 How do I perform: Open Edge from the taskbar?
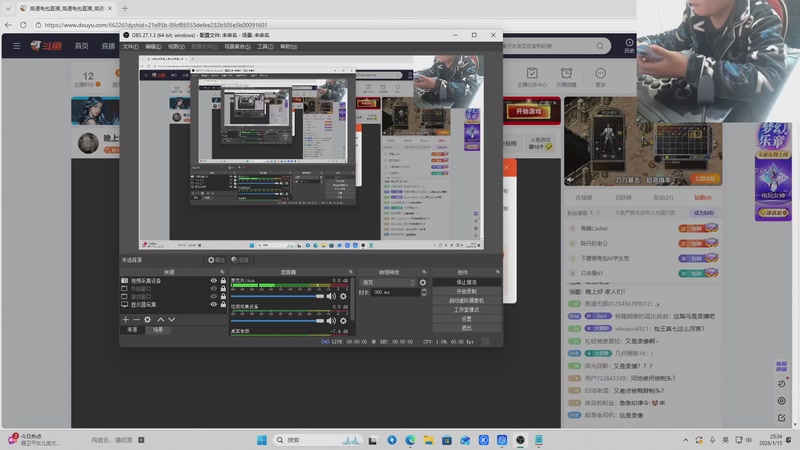pos(410,440)
